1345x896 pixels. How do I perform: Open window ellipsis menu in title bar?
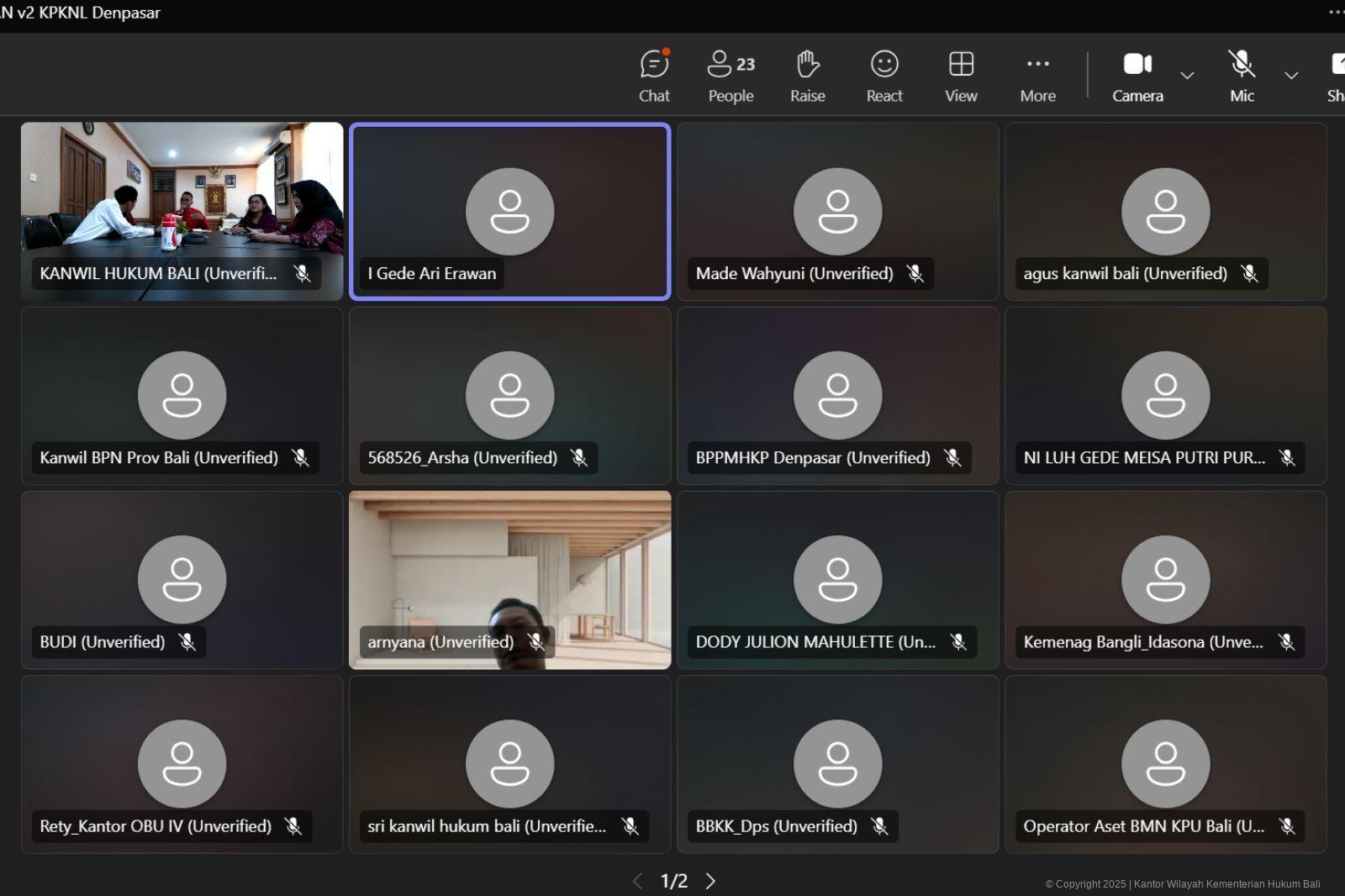pyautogui.click(x=1336, y=13)
